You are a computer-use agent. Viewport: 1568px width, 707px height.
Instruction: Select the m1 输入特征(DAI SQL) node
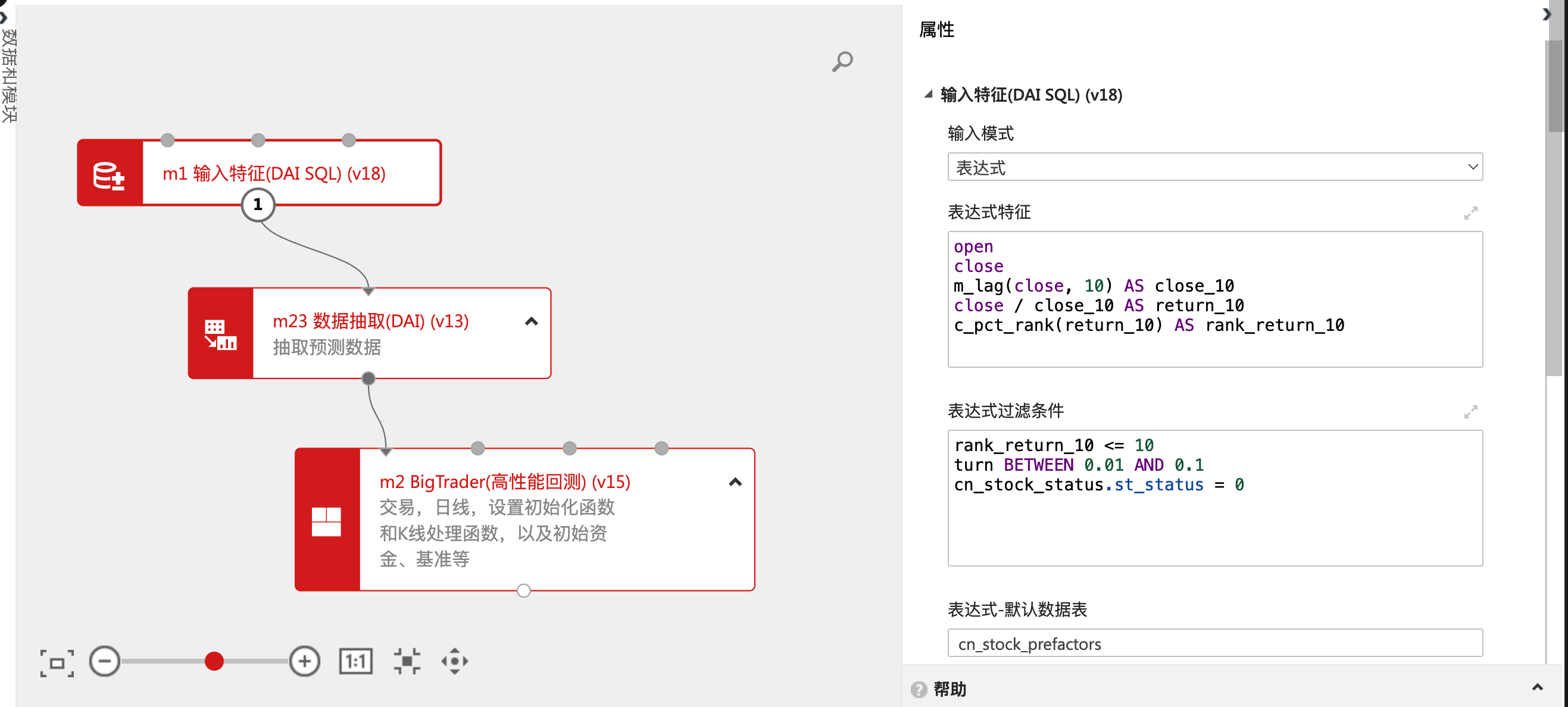(x=274, y=174)
